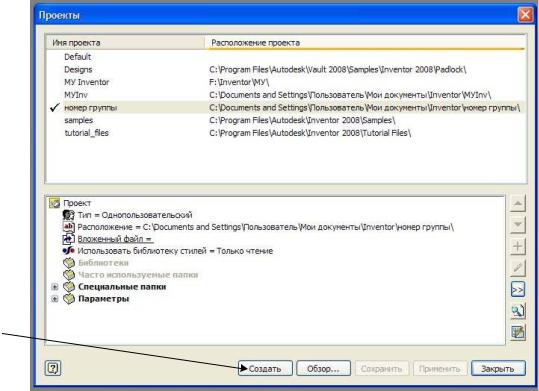Select the МУInv project

[x=76, y=95]
